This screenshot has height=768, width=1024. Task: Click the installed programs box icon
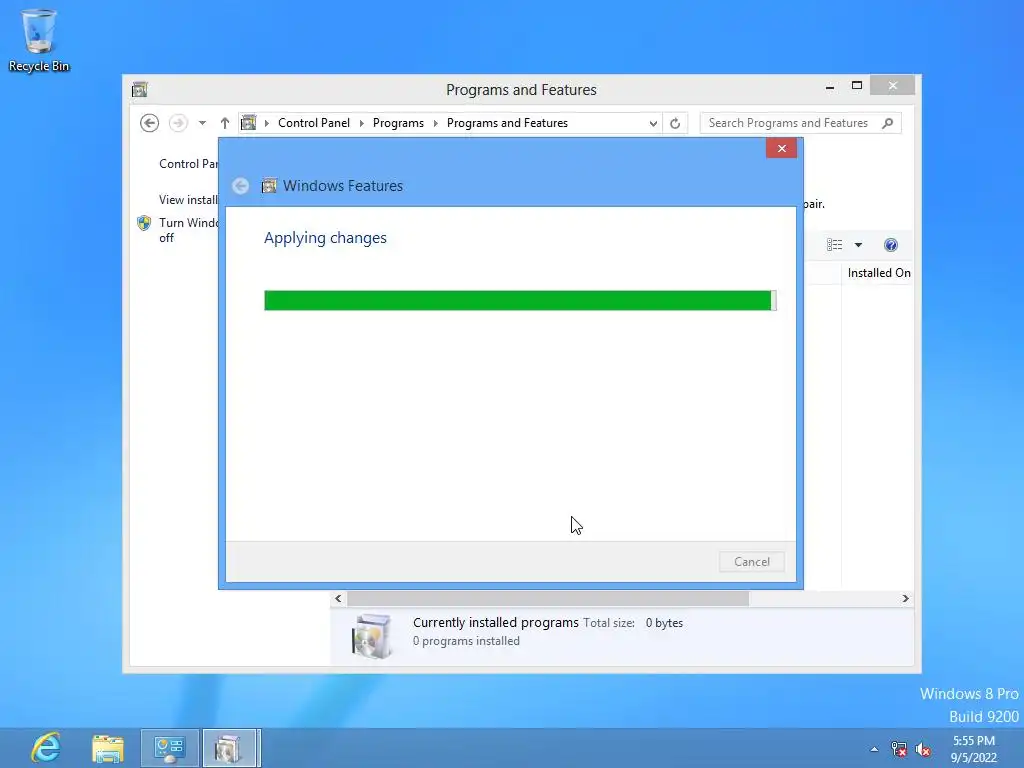pyautogui.click(x=372, y=635)
